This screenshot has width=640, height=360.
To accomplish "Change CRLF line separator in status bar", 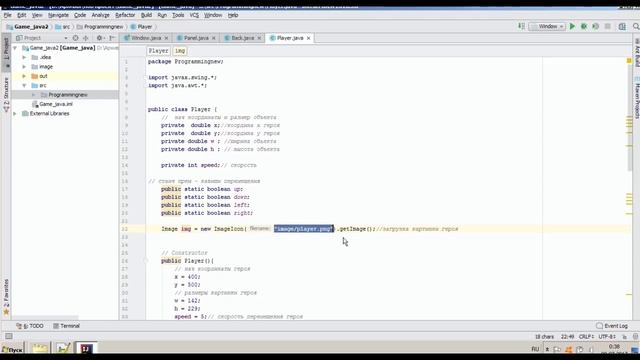I will point(586,337).
